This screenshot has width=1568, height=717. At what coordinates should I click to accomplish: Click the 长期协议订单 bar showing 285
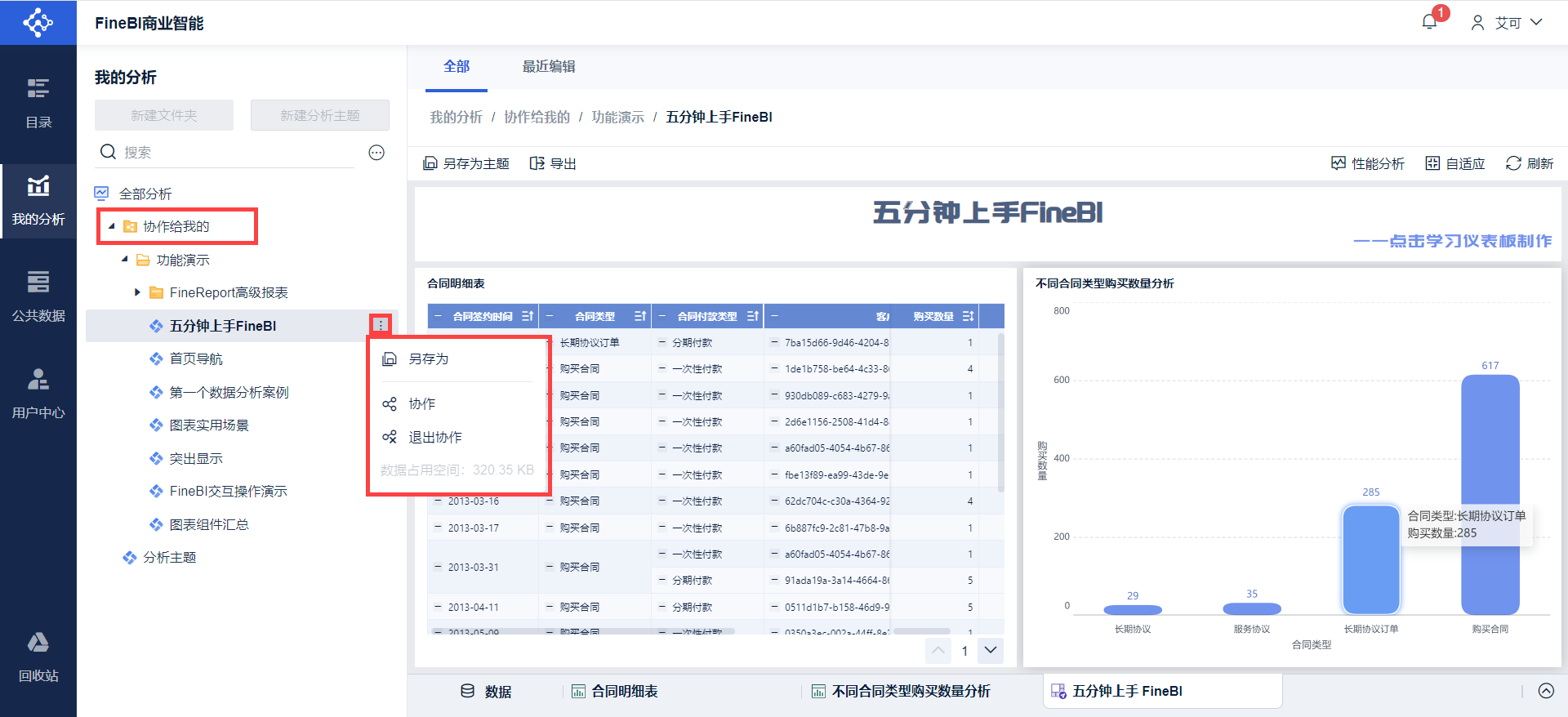(x=1371, y=559)
